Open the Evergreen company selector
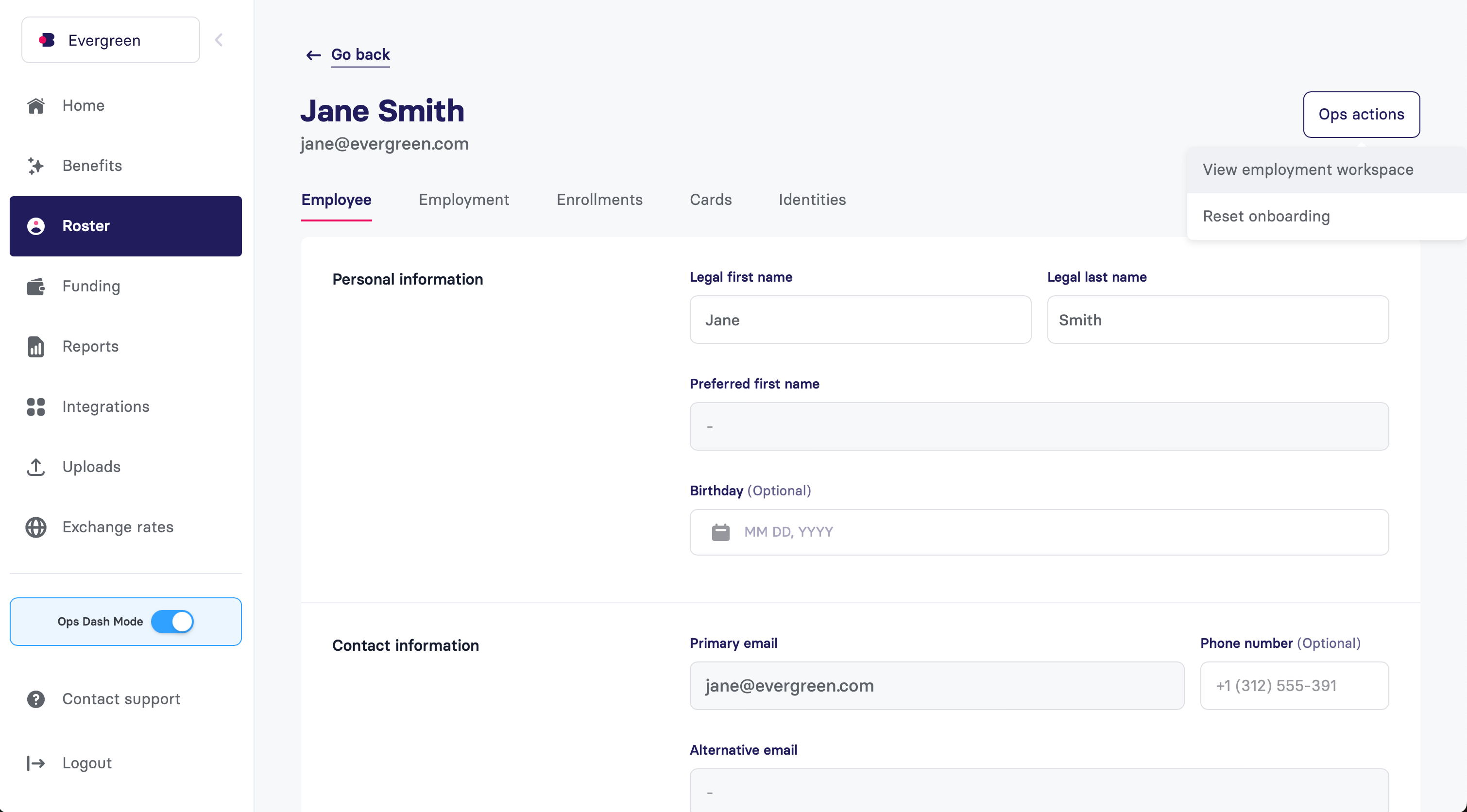Image resolution: width=1467 pixels, height=812 pixels. [110, 40]
